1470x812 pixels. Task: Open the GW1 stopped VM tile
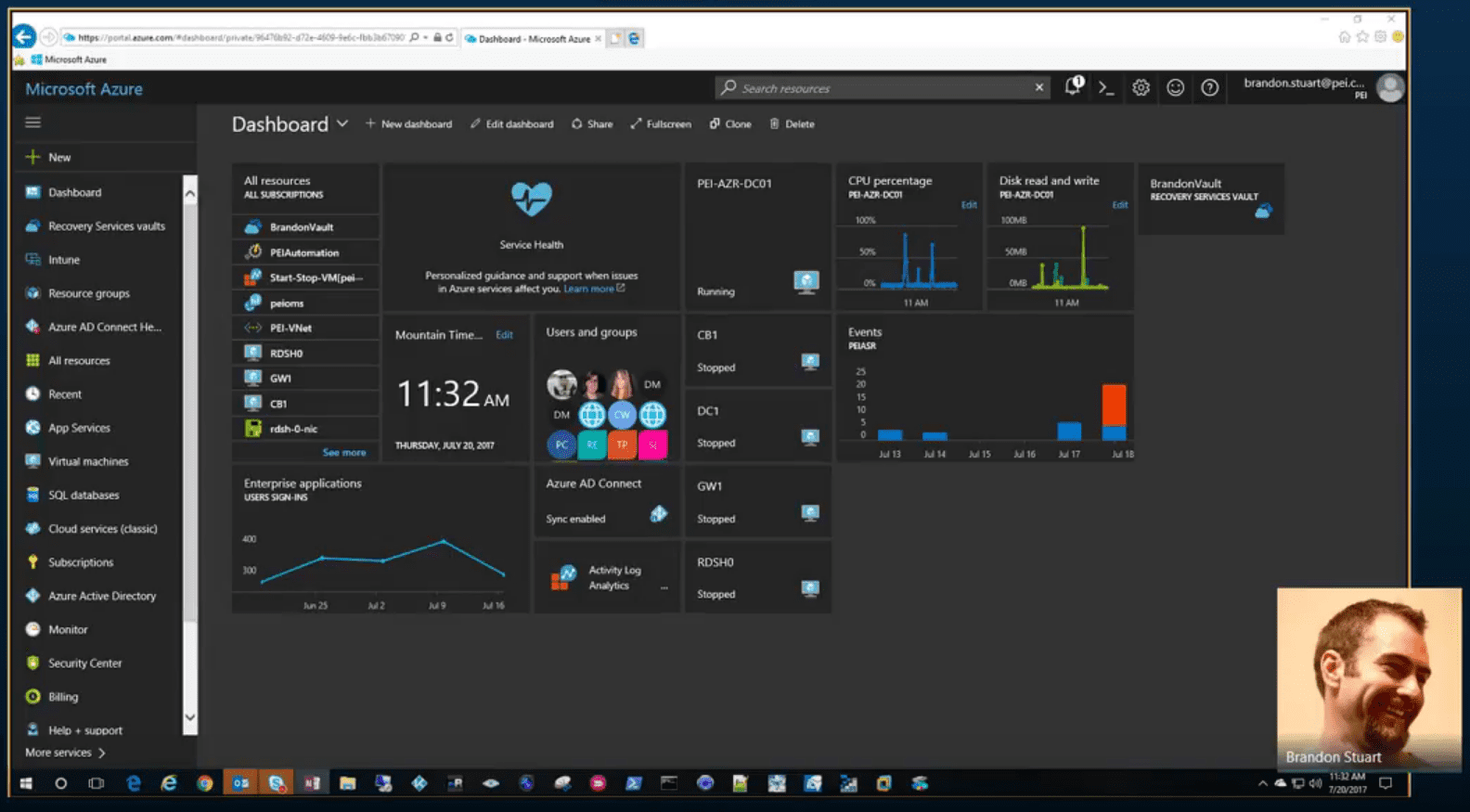[x=758, y=502]
